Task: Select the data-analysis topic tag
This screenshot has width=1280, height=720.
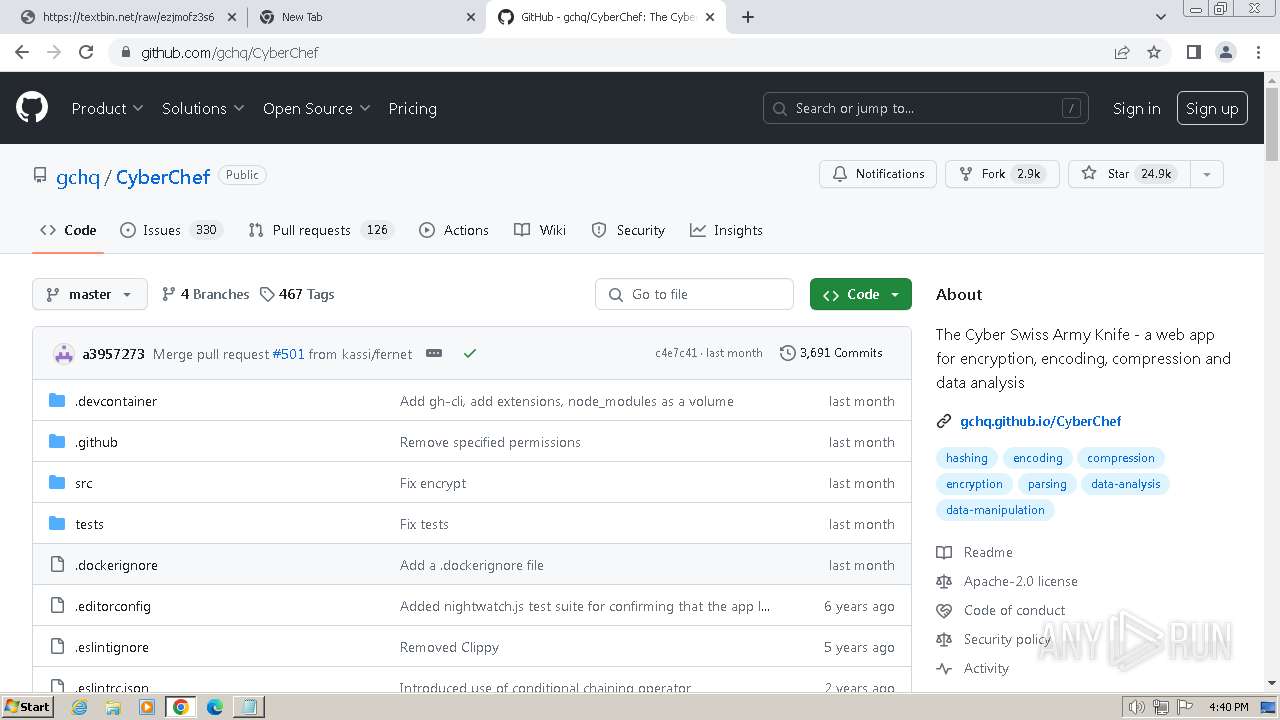Action: 1126,484
